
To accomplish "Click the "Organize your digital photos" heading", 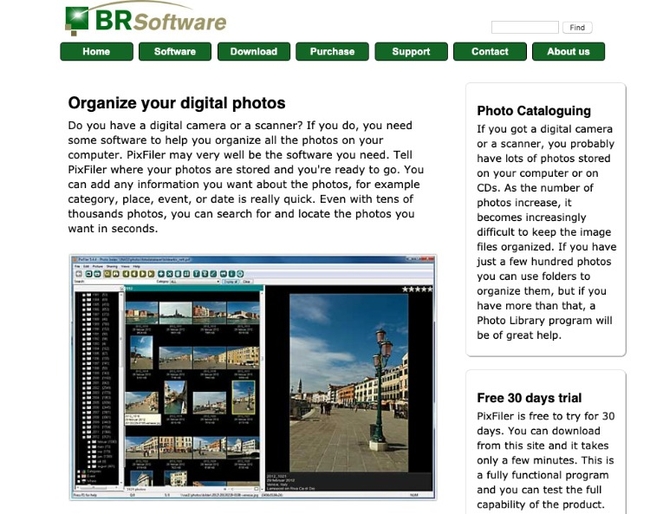I will [x=177, y=103].
